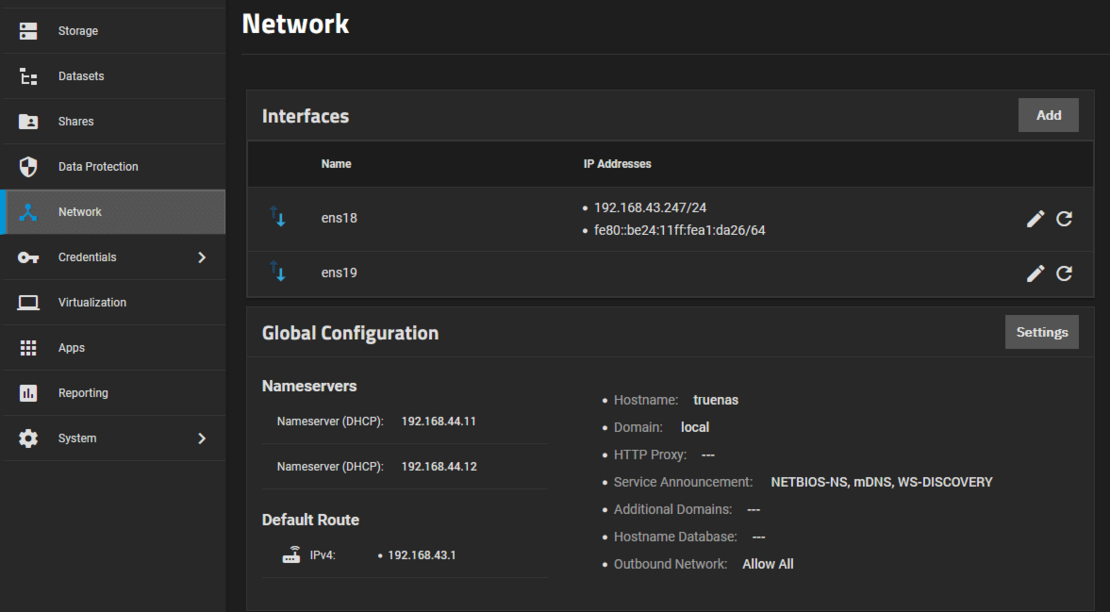1110x612 pixels.
Task: Click the default route router icon
Action: coord(291,555)
